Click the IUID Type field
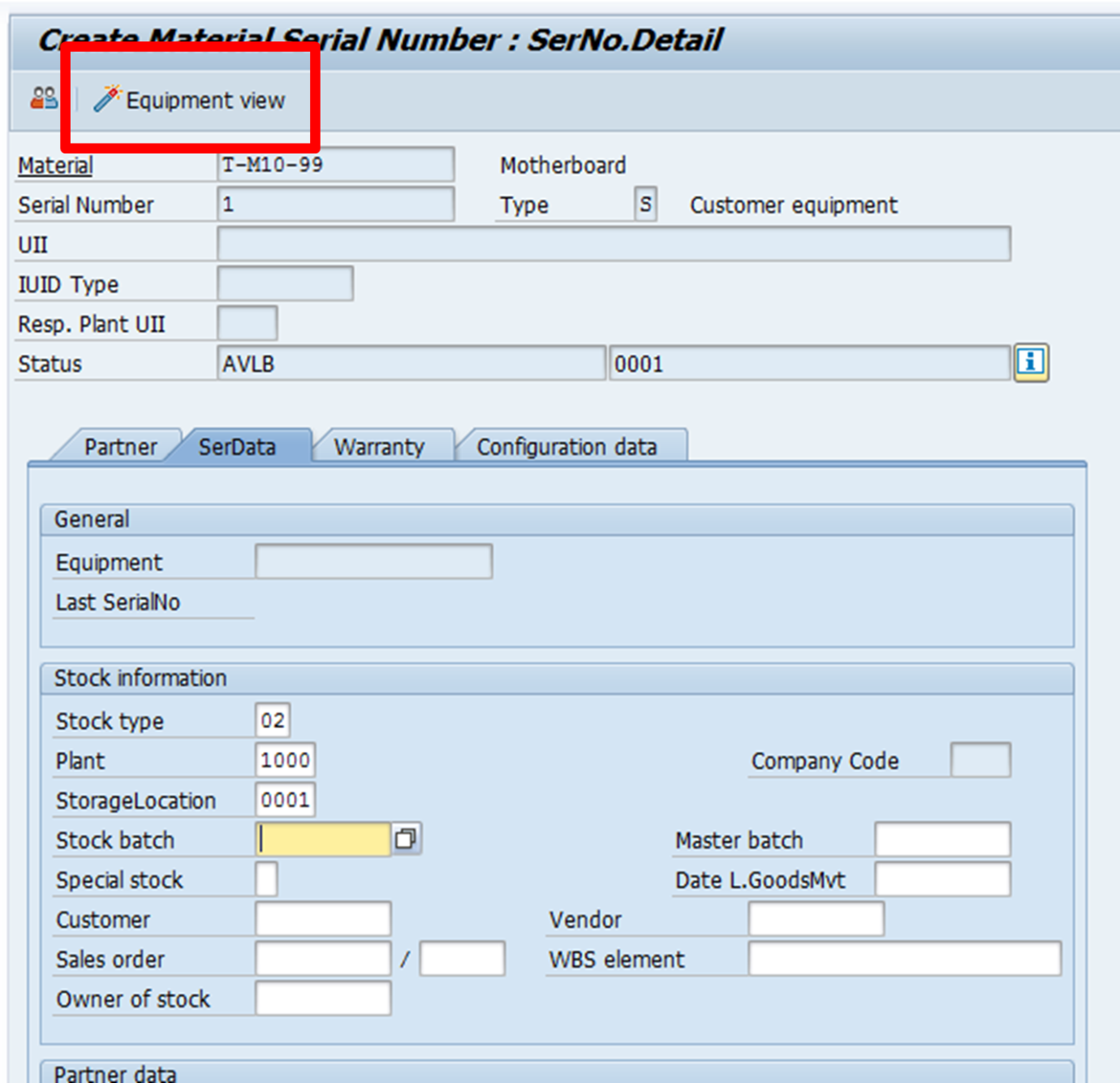Image resolution: width=1120 pixels, height=1083 pixels. click(285, 283)
